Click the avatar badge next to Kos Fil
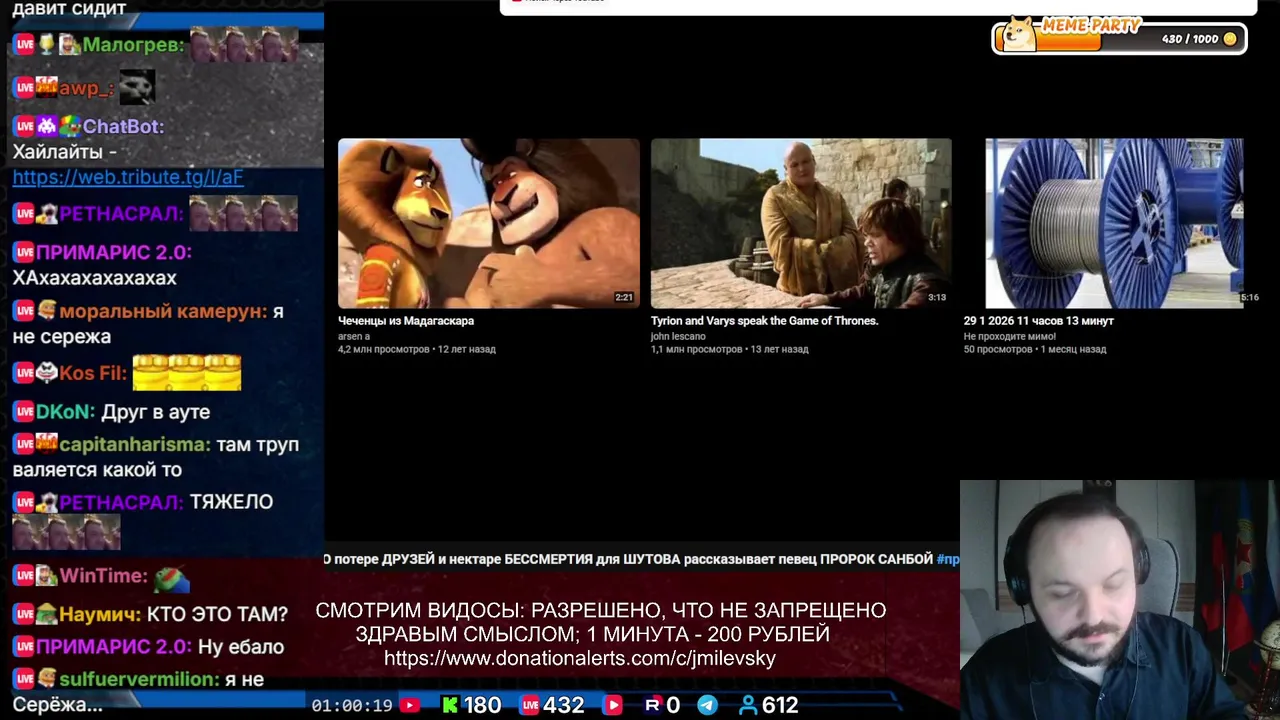The width and height of the screenshot is (1280, 720). (x=46, y=373)
